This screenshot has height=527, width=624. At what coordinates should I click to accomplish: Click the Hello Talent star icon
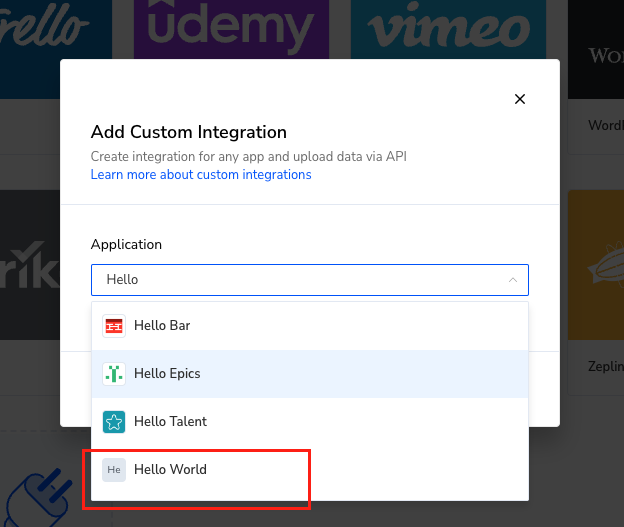(x=114, y=422)
